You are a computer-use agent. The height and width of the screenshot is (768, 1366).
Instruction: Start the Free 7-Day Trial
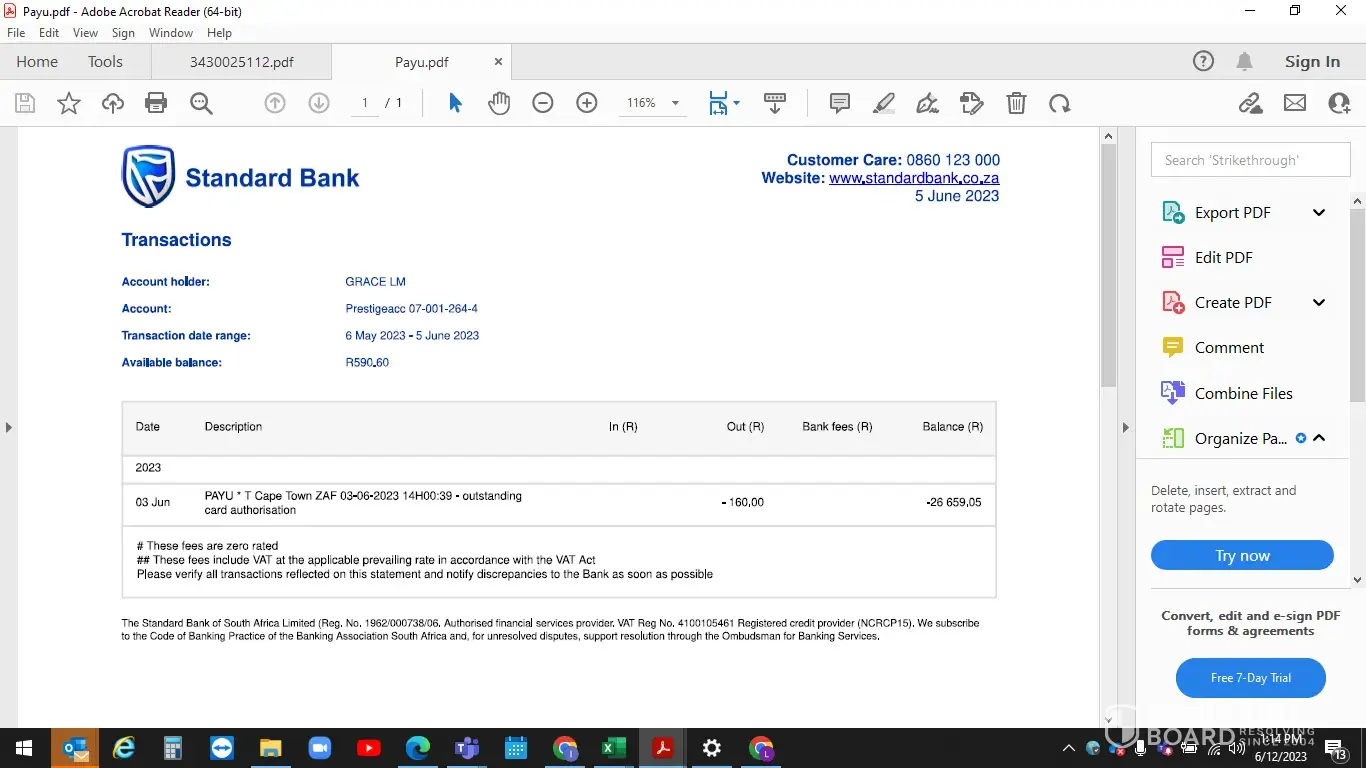[x=1250, y=678]
